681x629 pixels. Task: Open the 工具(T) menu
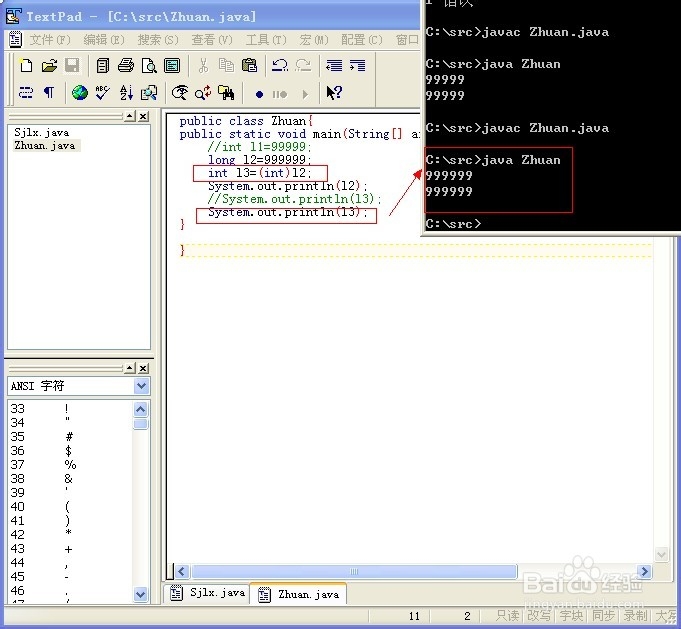click(266, 40)
